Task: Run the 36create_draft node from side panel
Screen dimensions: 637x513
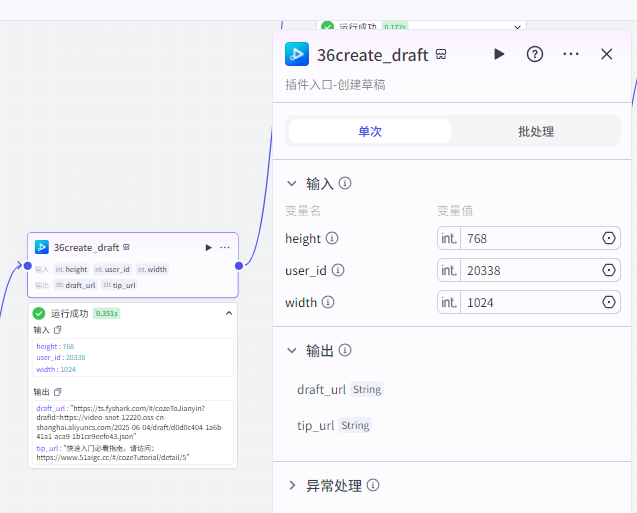Action: coord(499,54)
